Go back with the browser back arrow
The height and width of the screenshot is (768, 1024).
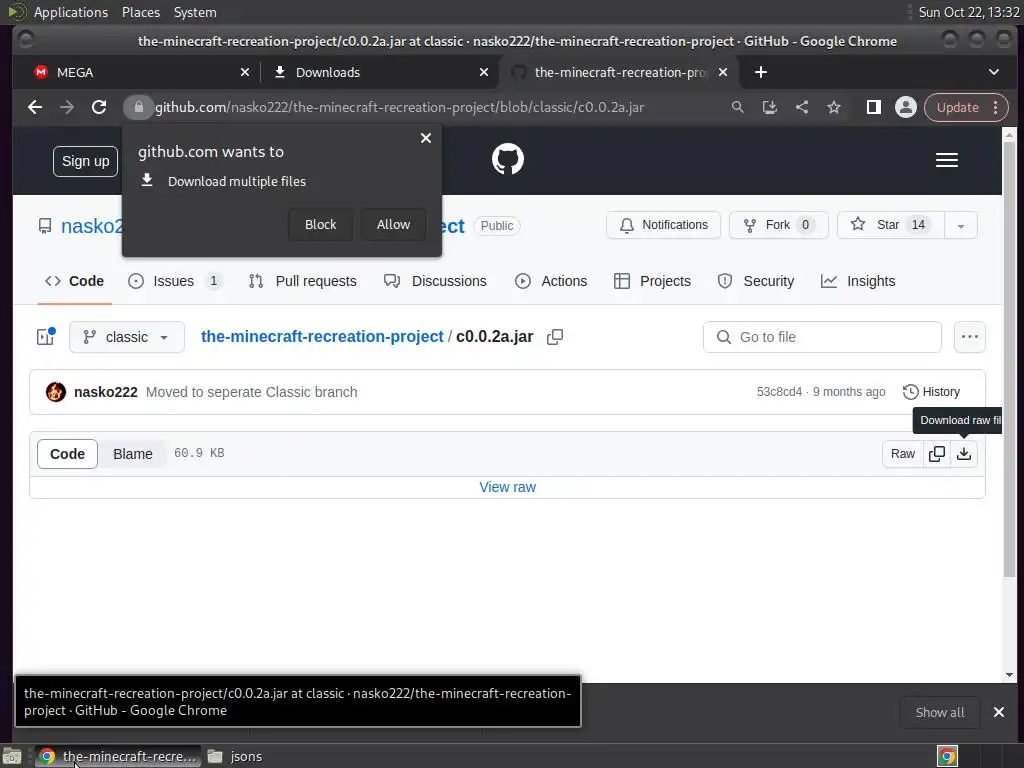35,108
